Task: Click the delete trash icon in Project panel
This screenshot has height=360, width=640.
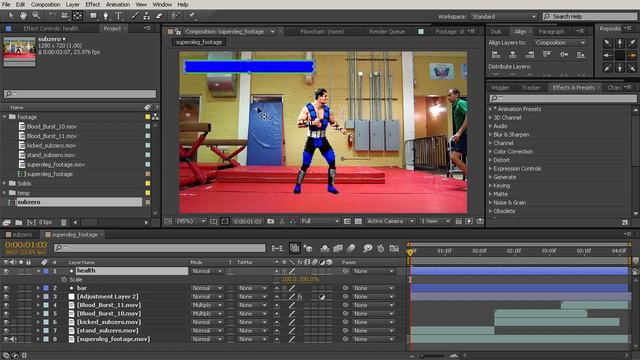Action: point(64,222)
